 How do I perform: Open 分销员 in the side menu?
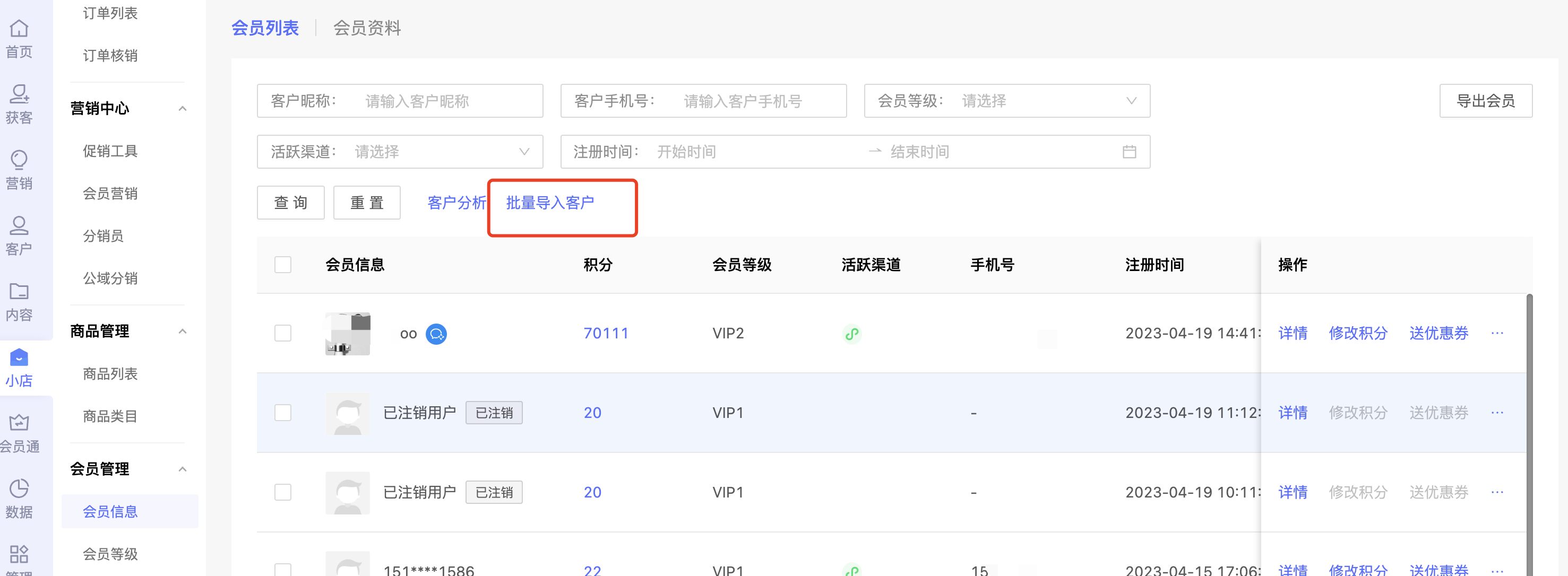(x=104, y=236)
